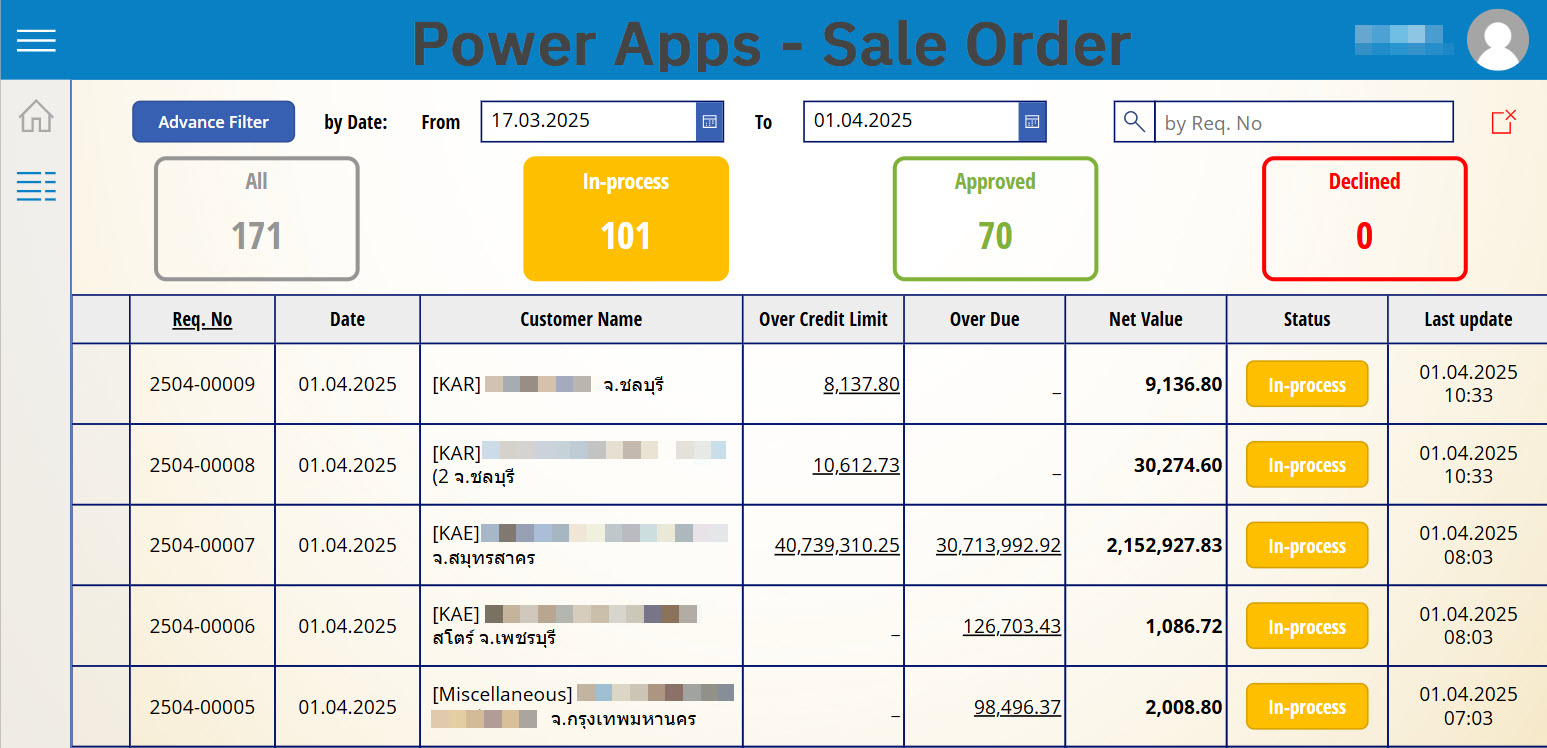Select the All 171 status card

pos(257,219)
